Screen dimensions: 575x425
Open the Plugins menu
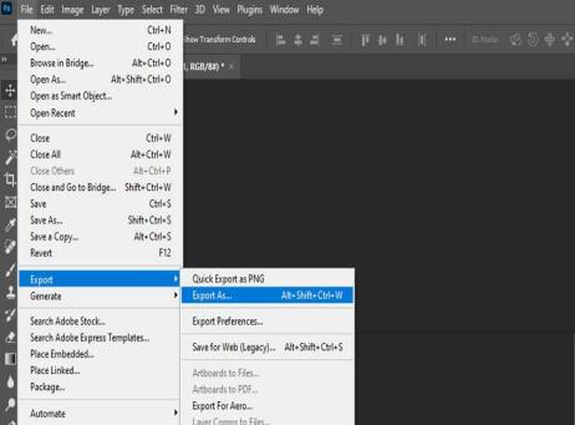[249, 10]
